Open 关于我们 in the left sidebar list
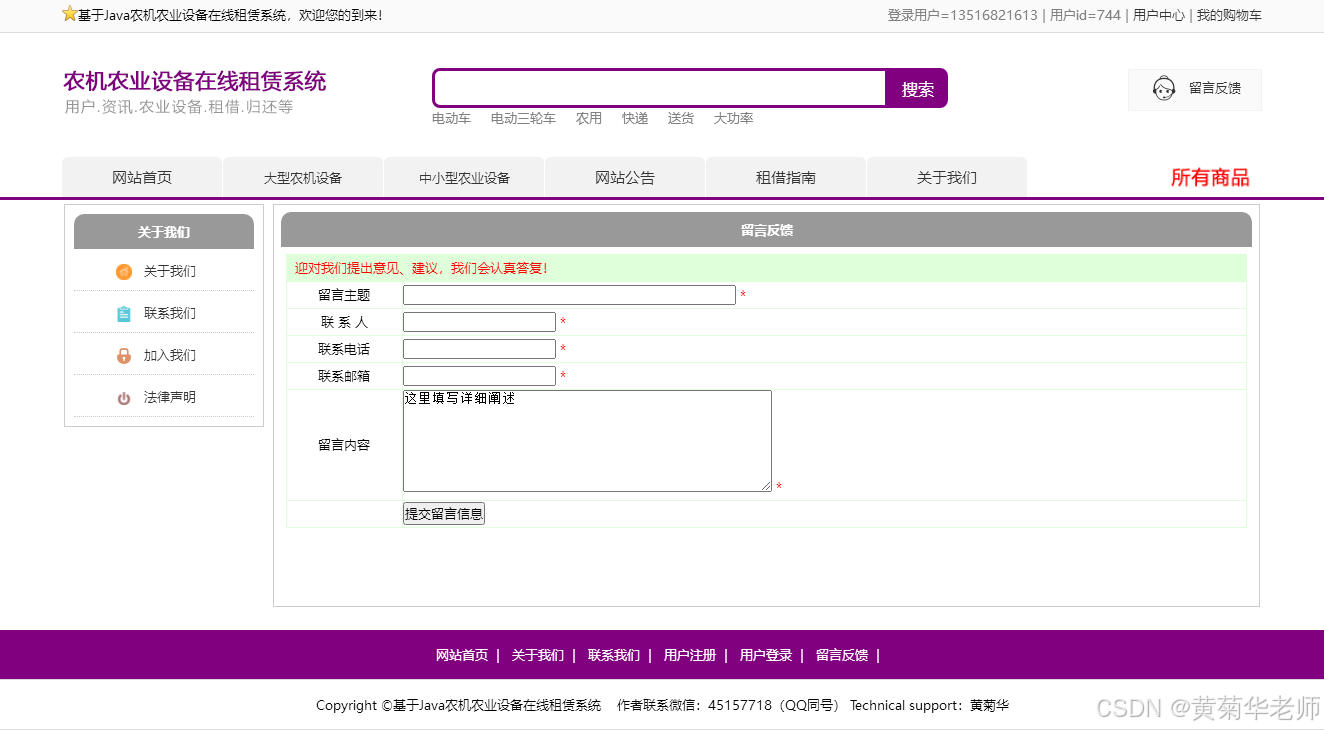Image resolution: width=1324 pixels, height=730 pixels. tap(170, 271)
